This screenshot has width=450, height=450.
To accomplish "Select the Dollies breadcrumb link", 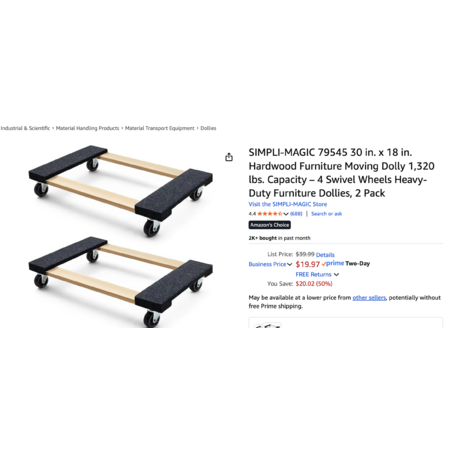I will [x=208, y=128].
